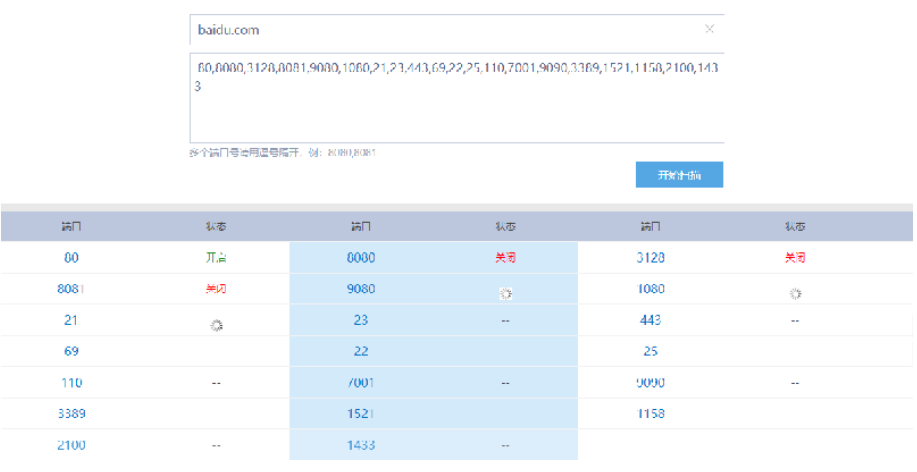This screenshot has width=917, height=472.
Task: Select port 7001 cell
Action: point(361,383)
